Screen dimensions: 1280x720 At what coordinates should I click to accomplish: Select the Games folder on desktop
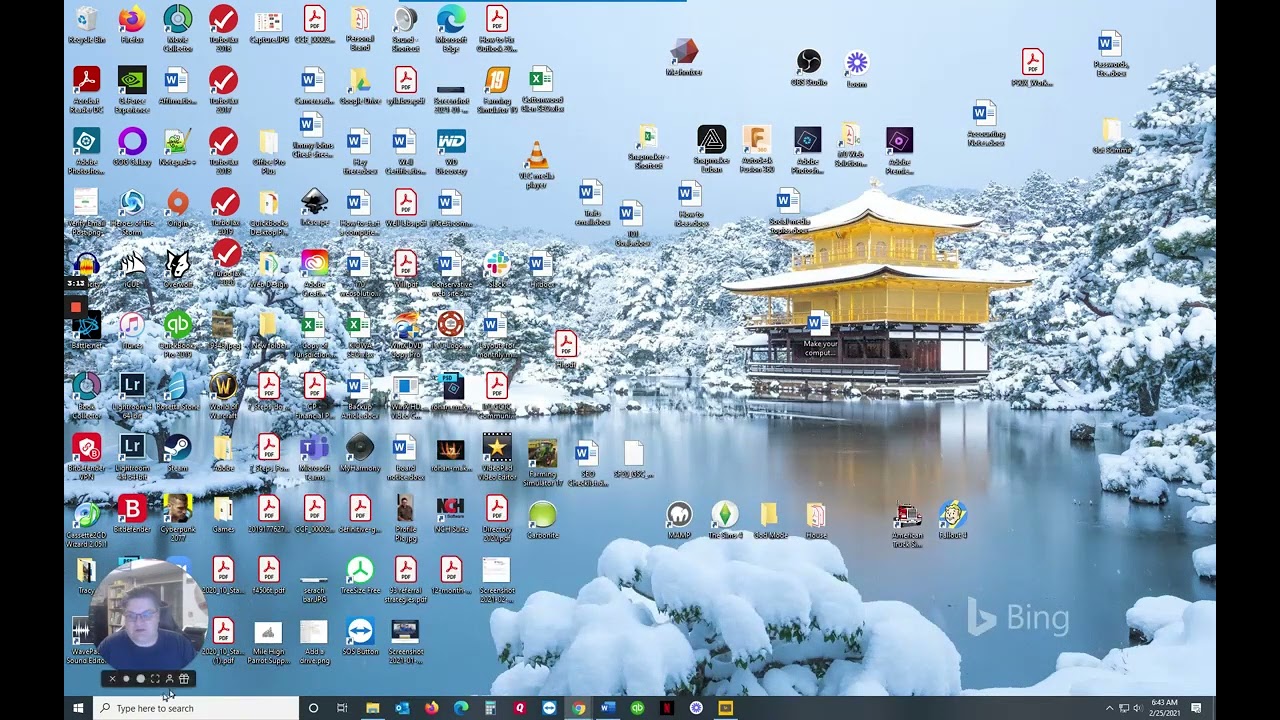click(x=223, y=514)
